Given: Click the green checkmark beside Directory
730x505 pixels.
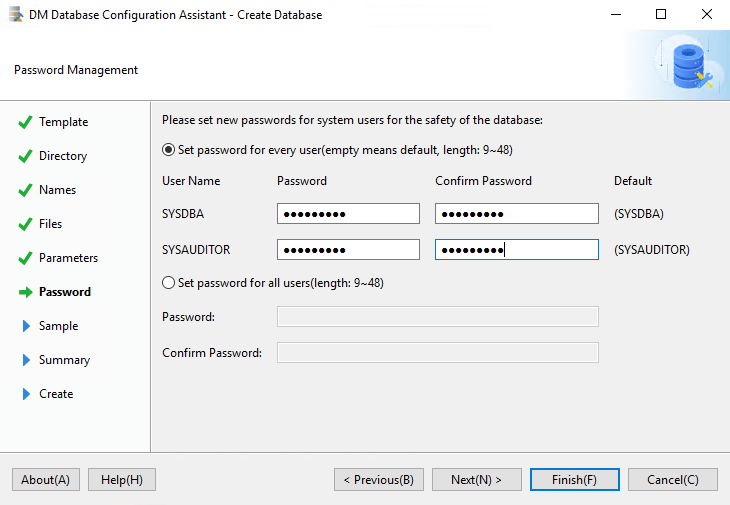Looking at the screenshot, I should click(25, 156).
